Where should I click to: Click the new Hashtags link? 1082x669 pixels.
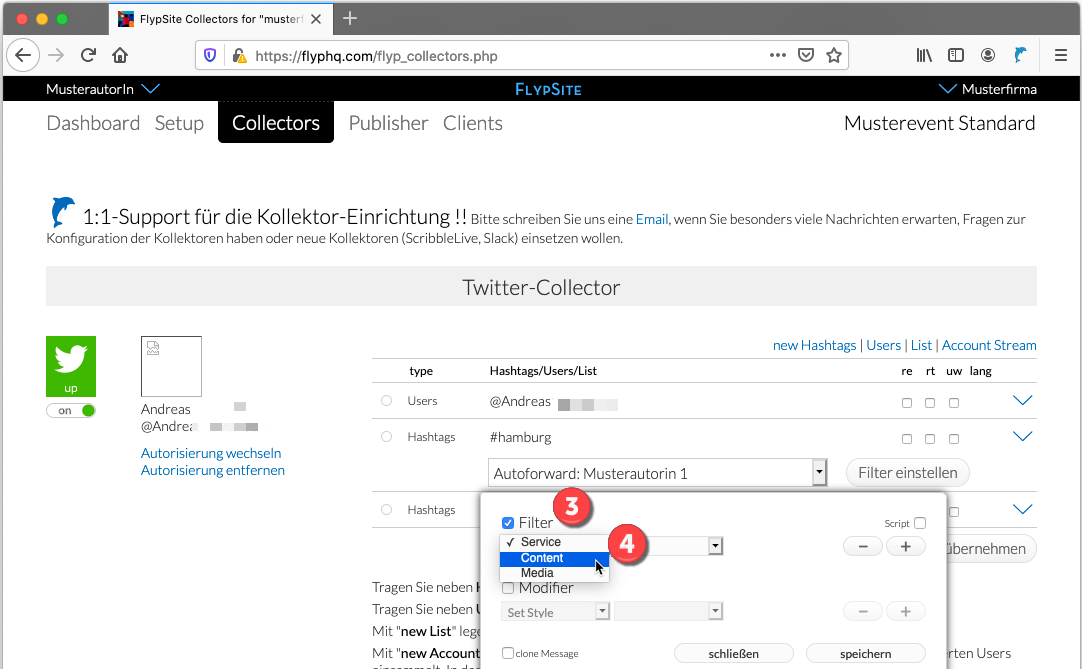click(x=814, y=345)
